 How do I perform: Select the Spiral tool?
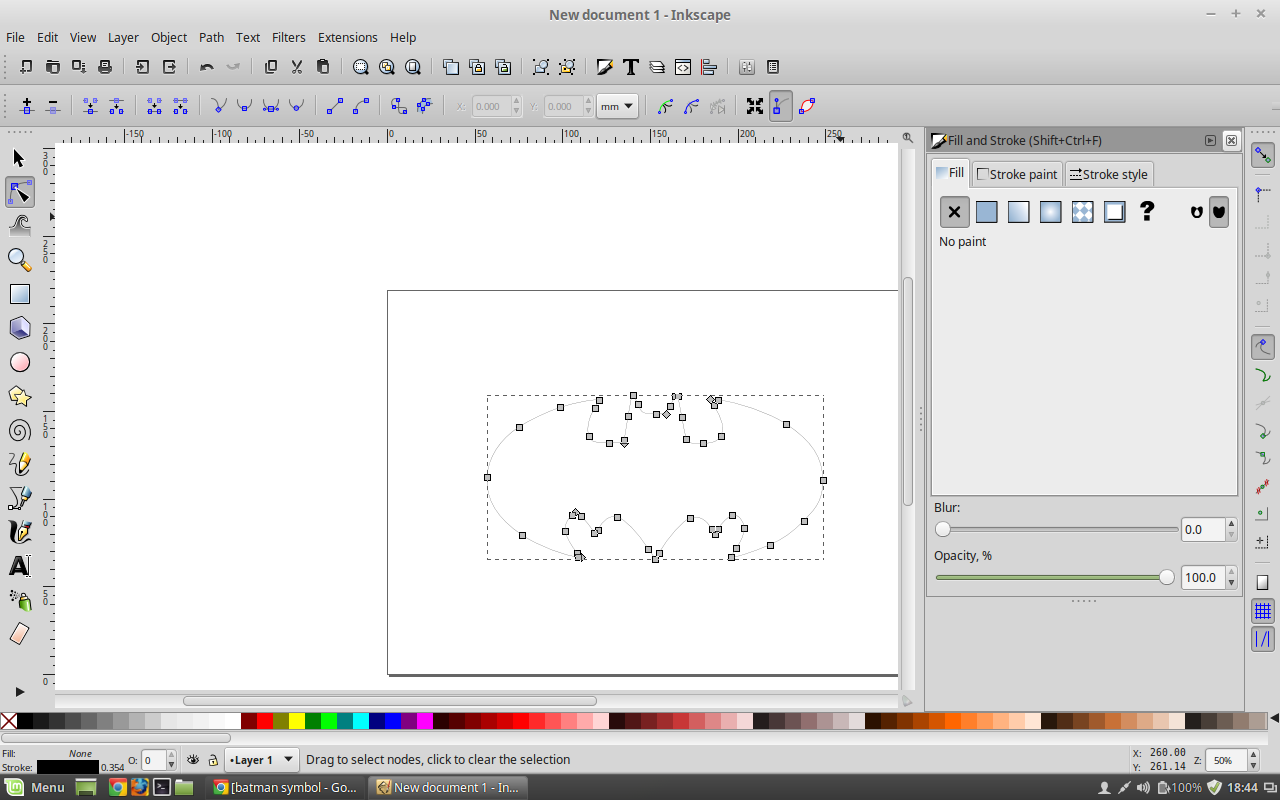click(x=19, y=430)
